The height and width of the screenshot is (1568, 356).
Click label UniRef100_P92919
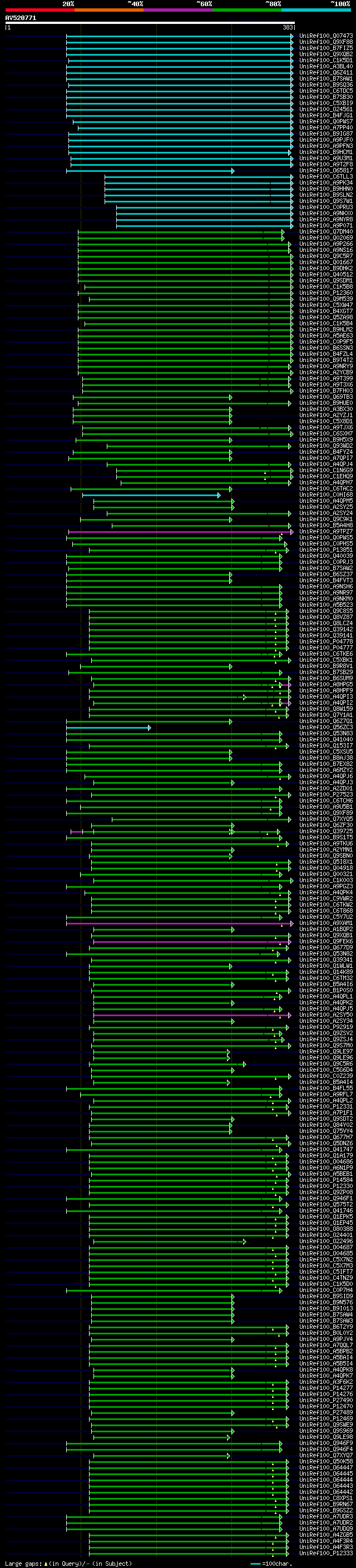pos(326,1028)
